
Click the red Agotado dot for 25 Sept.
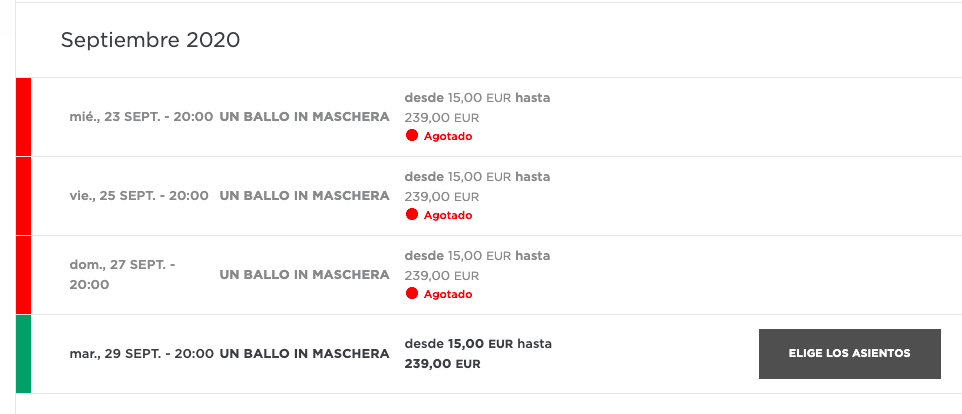click(412, 215)
